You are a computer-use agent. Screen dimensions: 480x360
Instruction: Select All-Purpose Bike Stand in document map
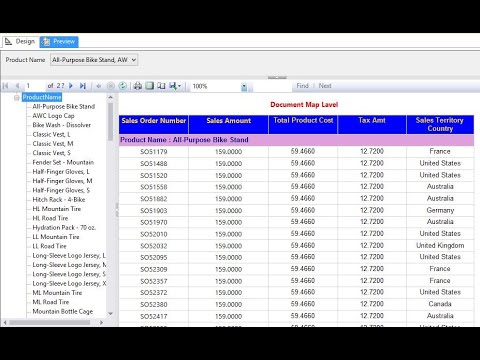[x=64, y=107]
